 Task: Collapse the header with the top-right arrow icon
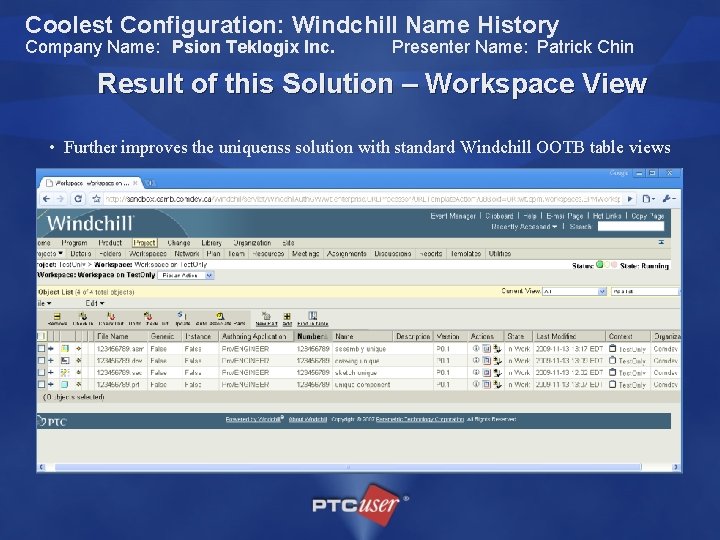coord(661,242)
